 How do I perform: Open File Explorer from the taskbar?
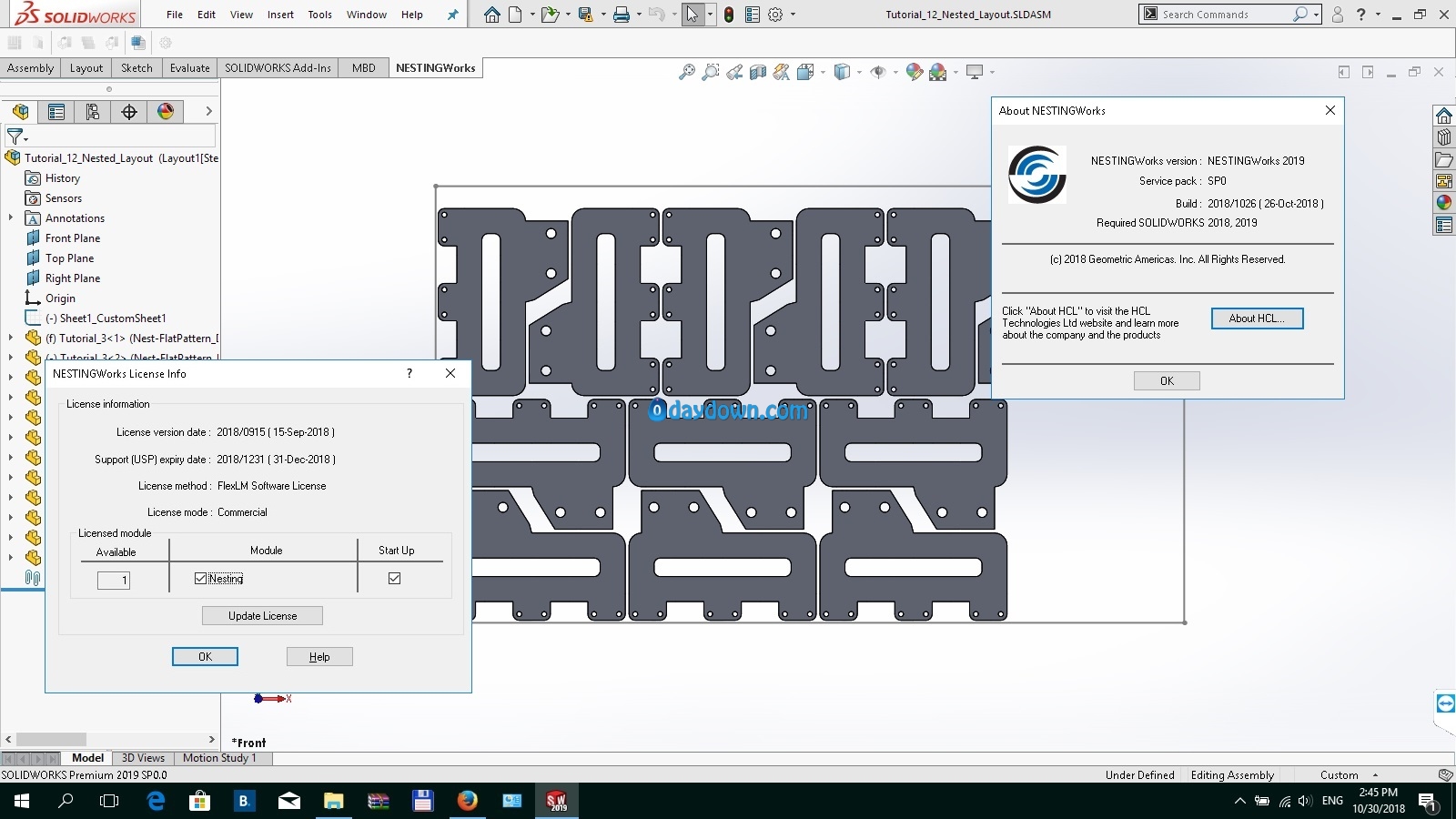click(x=334, y=801)
